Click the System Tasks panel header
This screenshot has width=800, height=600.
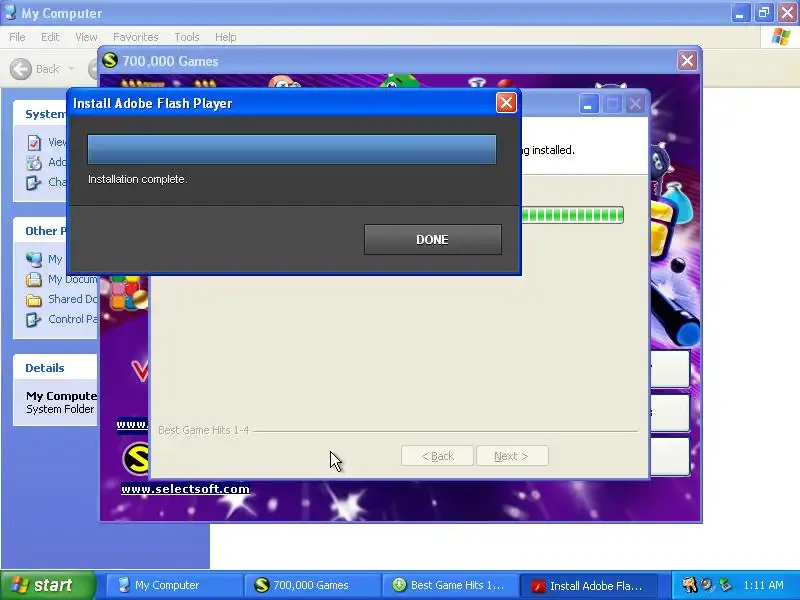tap(41, 114)
